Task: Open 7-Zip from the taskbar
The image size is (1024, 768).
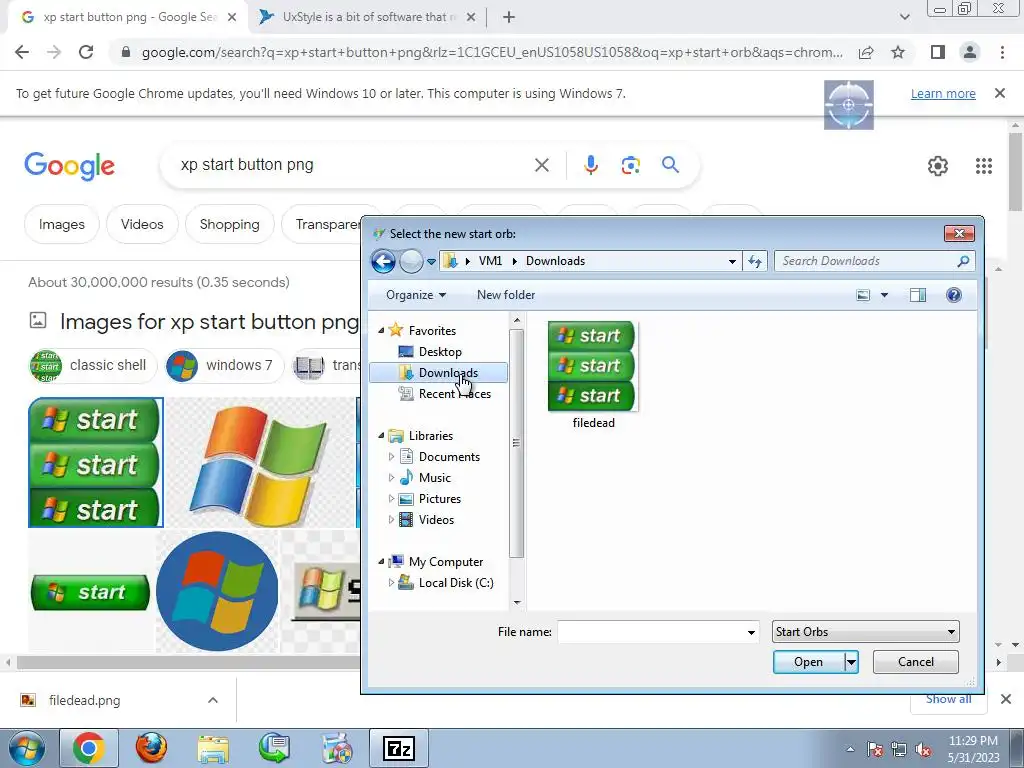Action: [398, 748]
